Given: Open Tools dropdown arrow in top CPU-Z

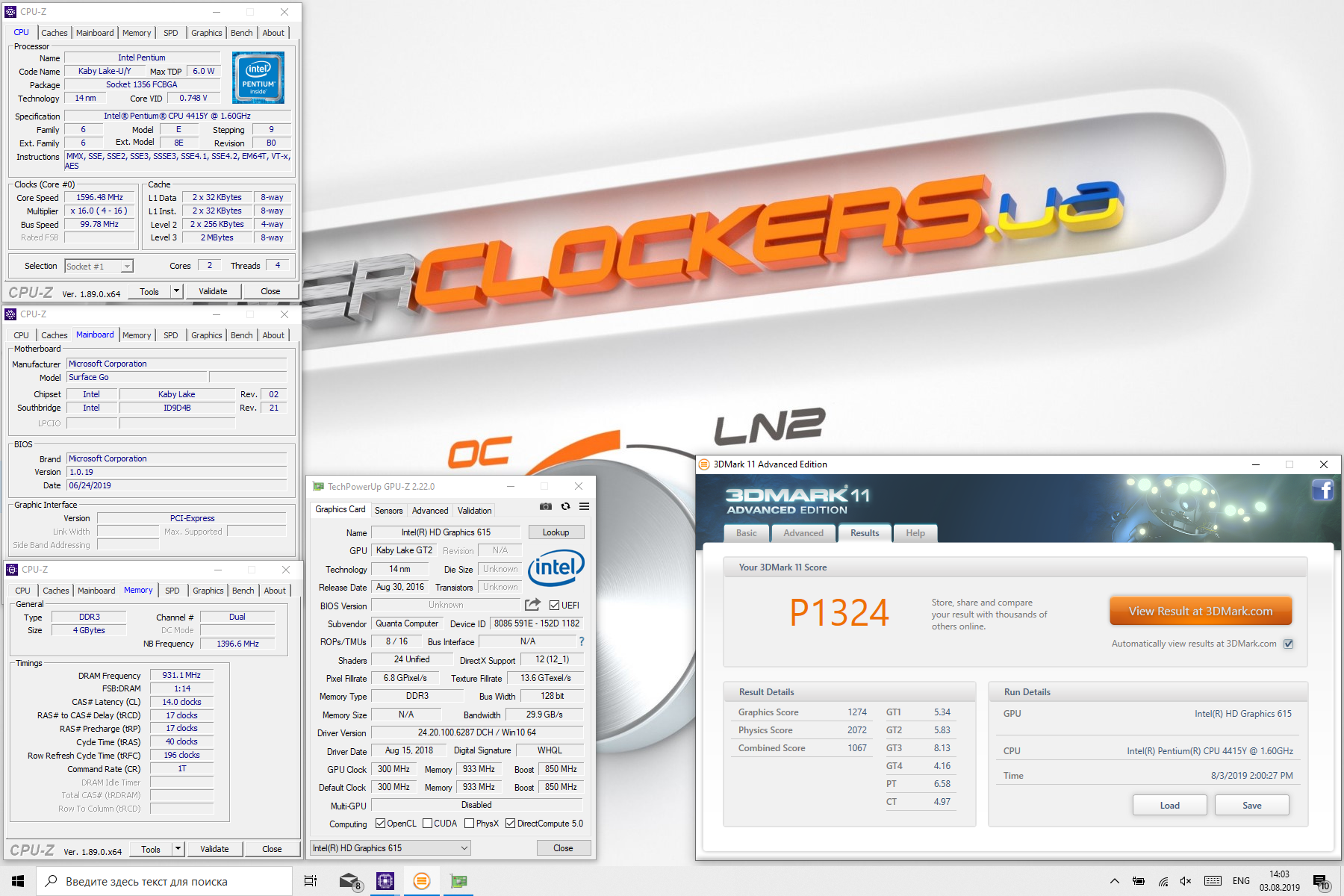Looking at the screenshot, I should click(x=177, y=291).
